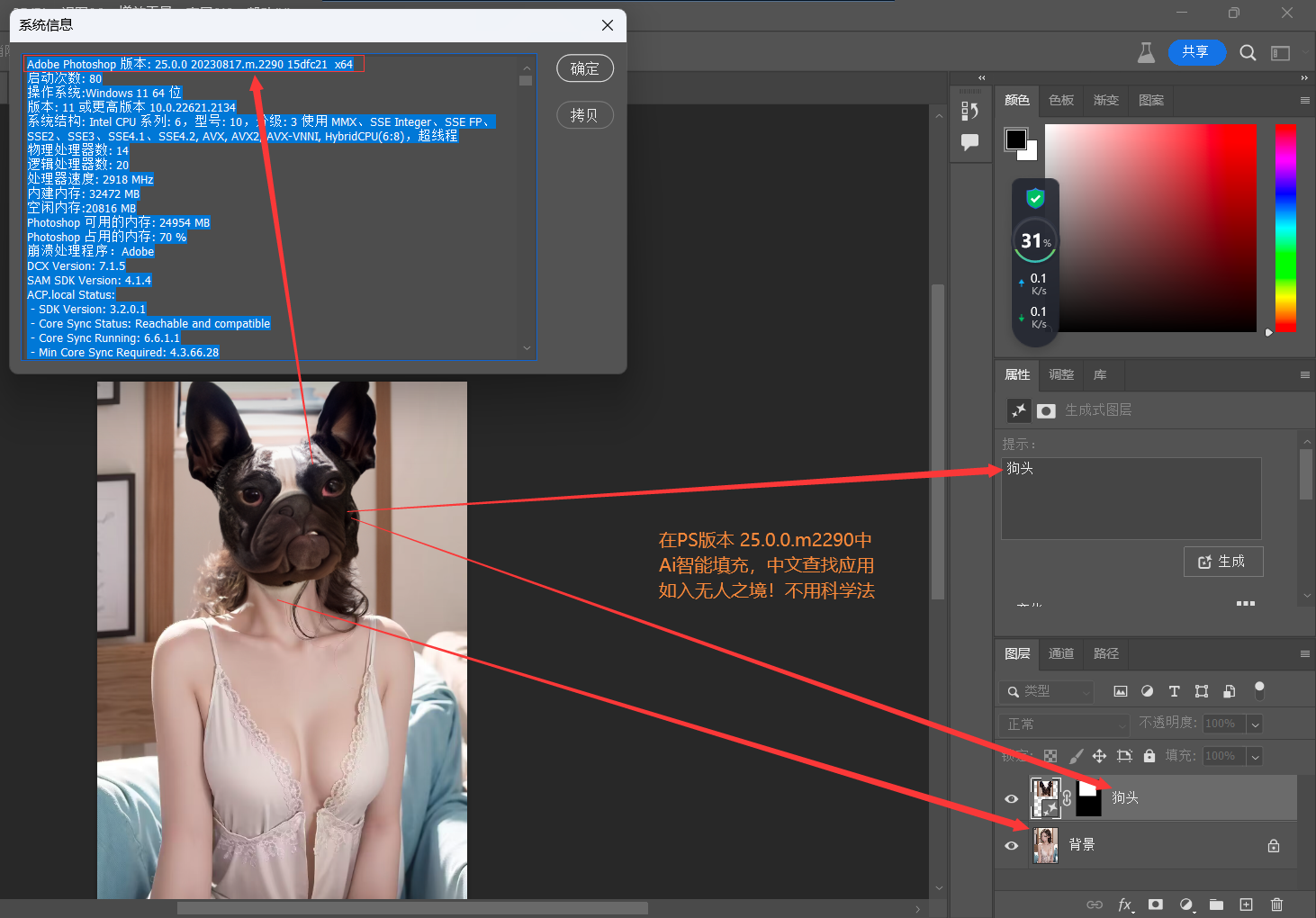Viewport: 1316px width, 918px height.
Task: Open the Color panel flyout menu
Action: click(x=1305, y=101)
